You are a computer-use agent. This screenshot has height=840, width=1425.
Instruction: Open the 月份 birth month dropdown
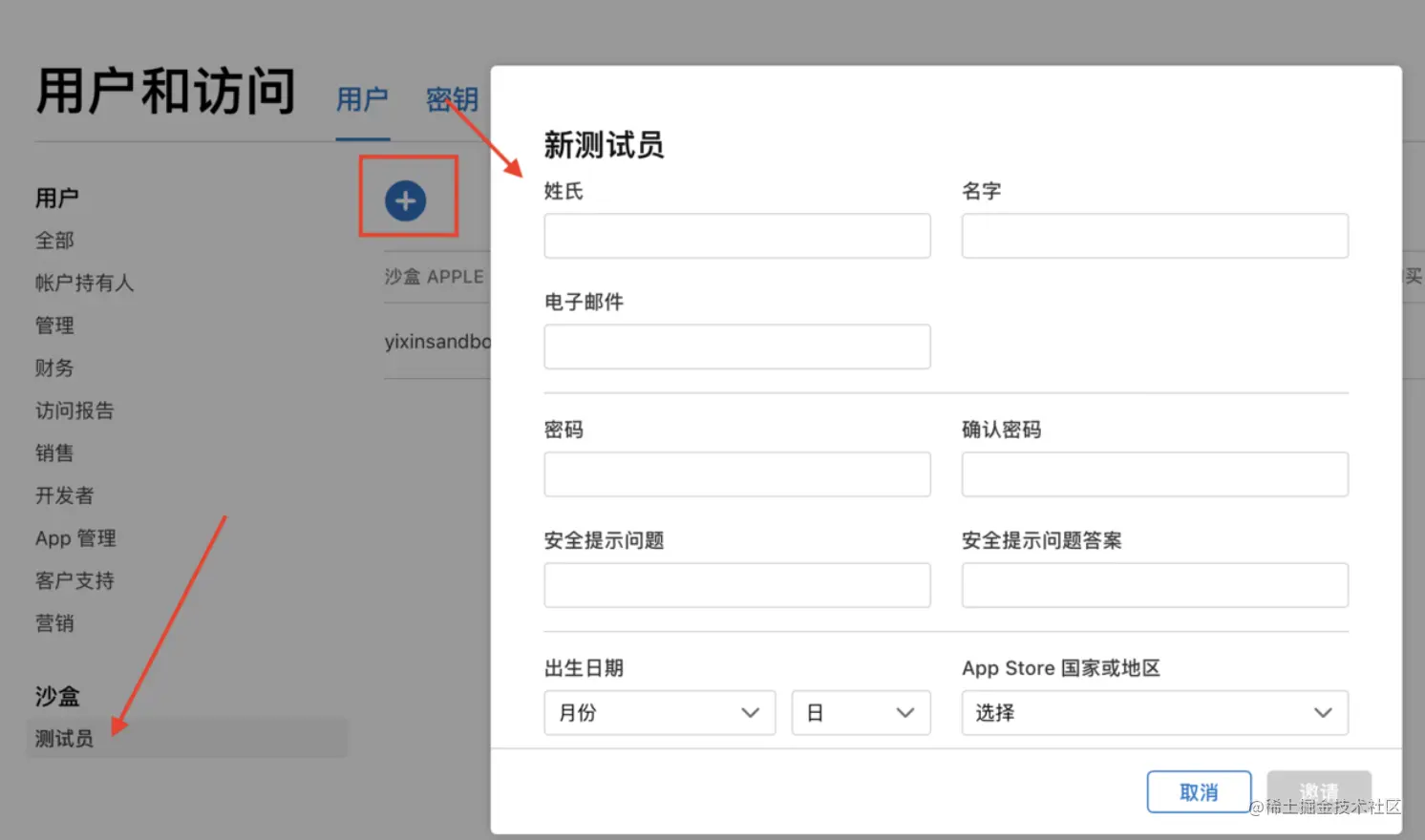[x=660, y=713]
